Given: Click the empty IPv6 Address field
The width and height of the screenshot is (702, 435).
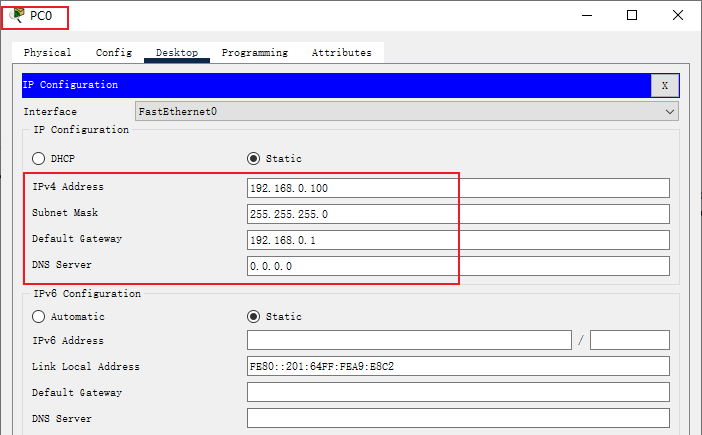Looking at the screenshot, I should click(x=409, y=340).
